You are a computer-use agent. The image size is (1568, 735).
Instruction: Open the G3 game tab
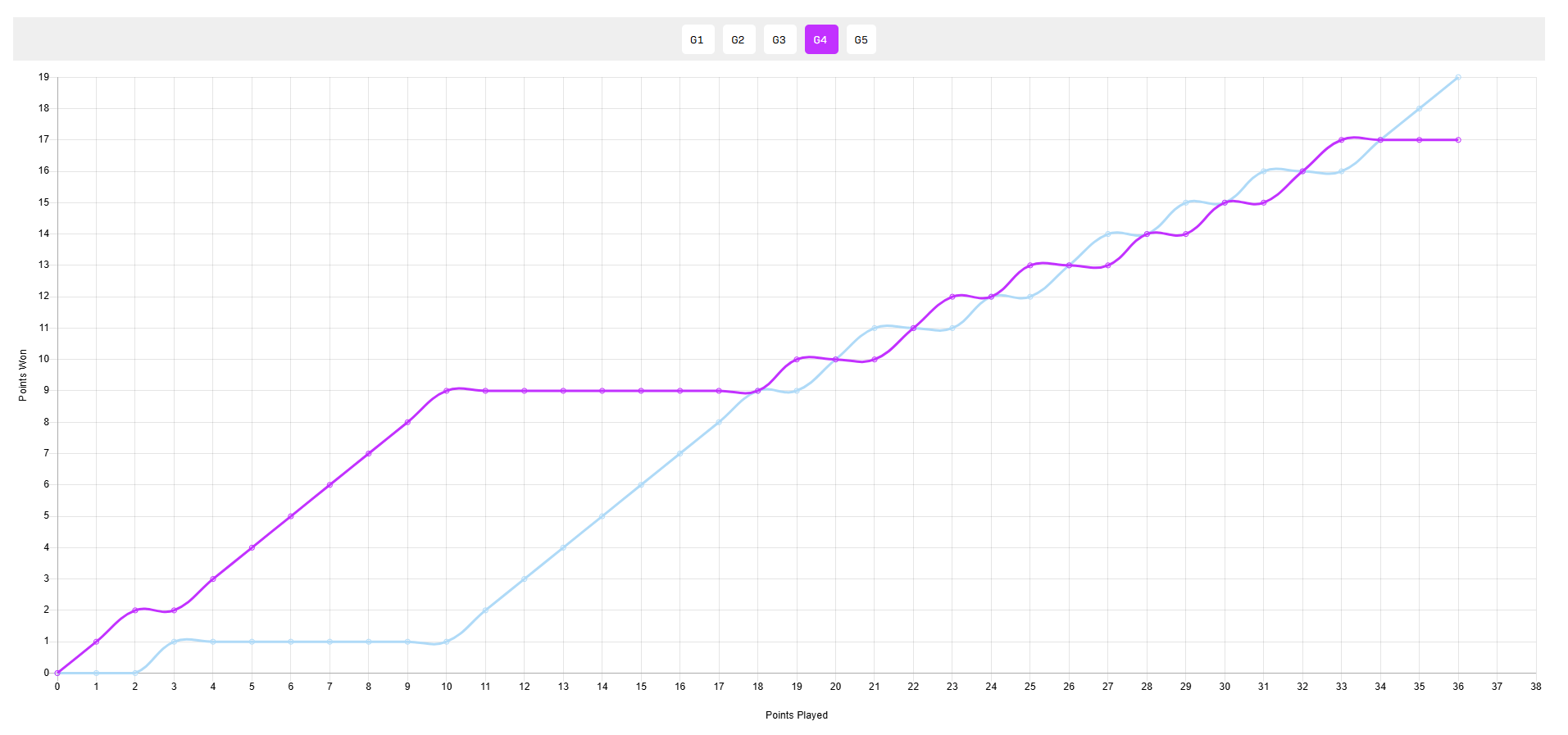[779, 39]
